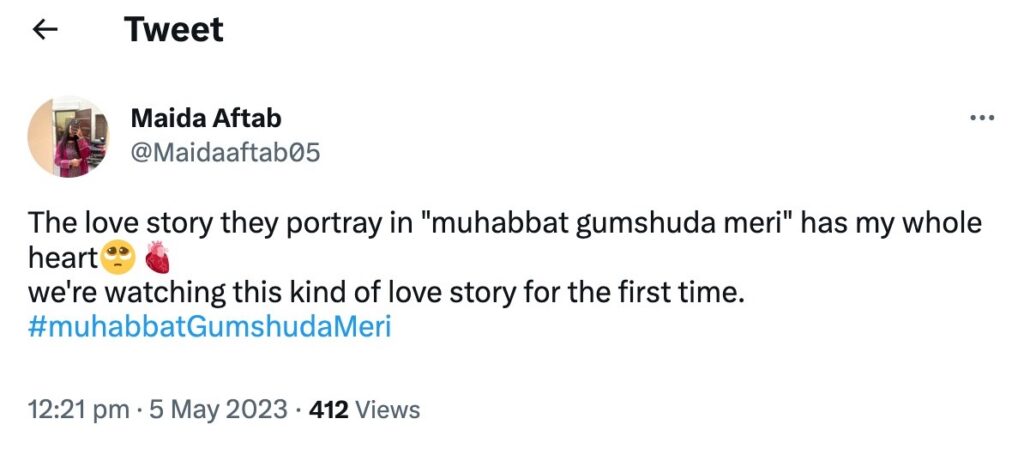Open the @Maidaaftab05 handle link
This screenshot has width=1024, height=449.
(x=225, y=153)
